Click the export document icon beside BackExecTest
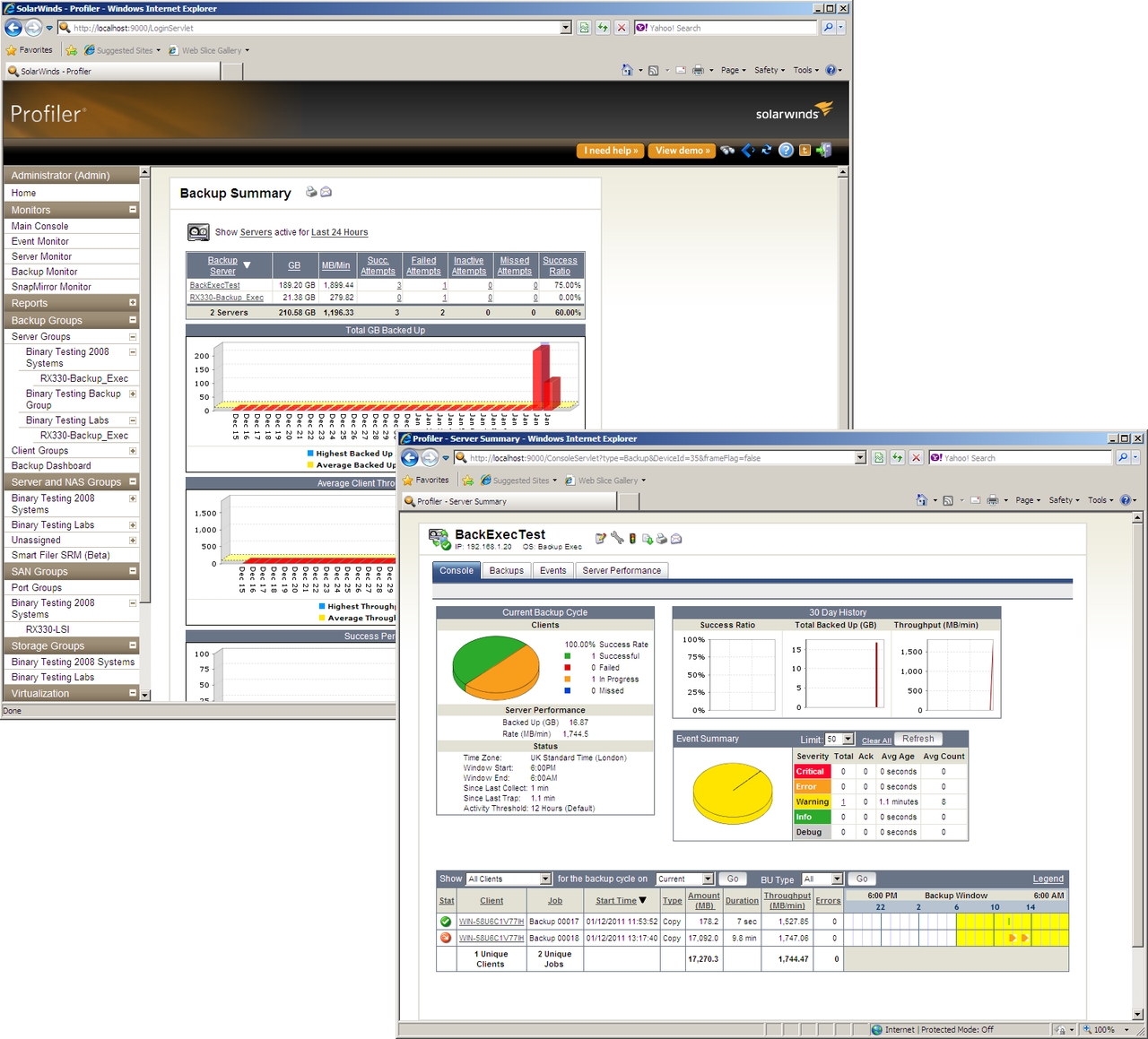The width and height of the screenshot is (1148, 1039). click(647, 539)
